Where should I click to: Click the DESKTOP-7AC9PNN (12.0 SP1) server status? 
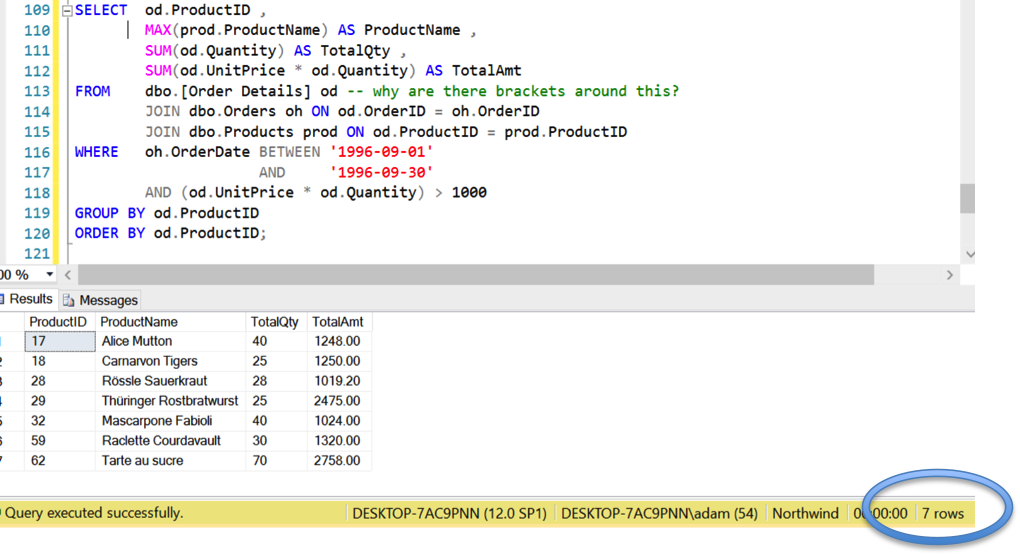[449, 514]
